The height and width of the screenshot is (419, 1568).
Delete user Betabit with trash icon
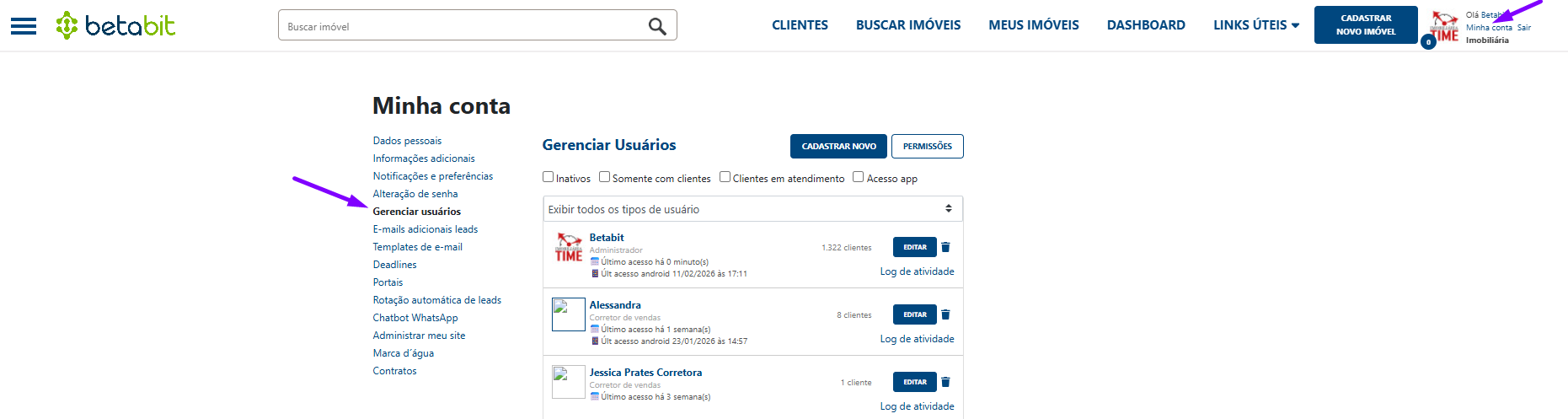945,247
